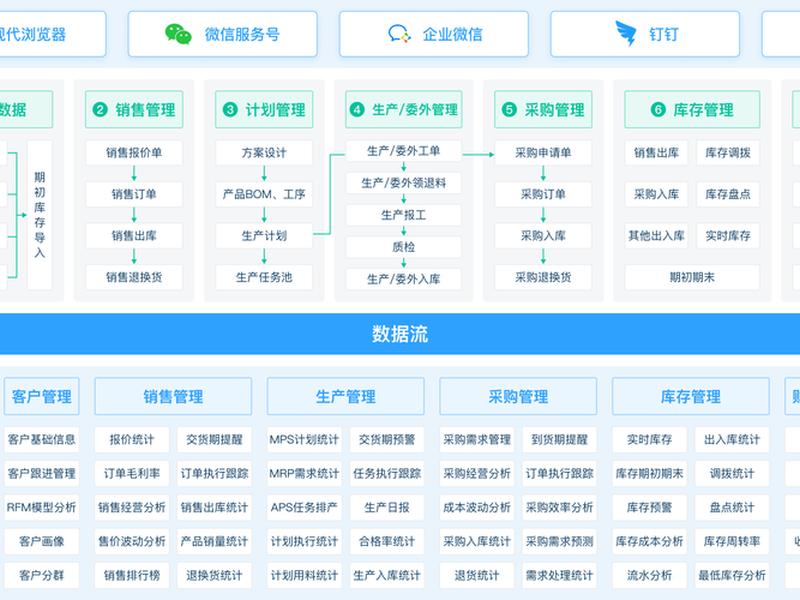Click the 交货期提醒 item
The image size is (800, 600).
coord(214,439)
